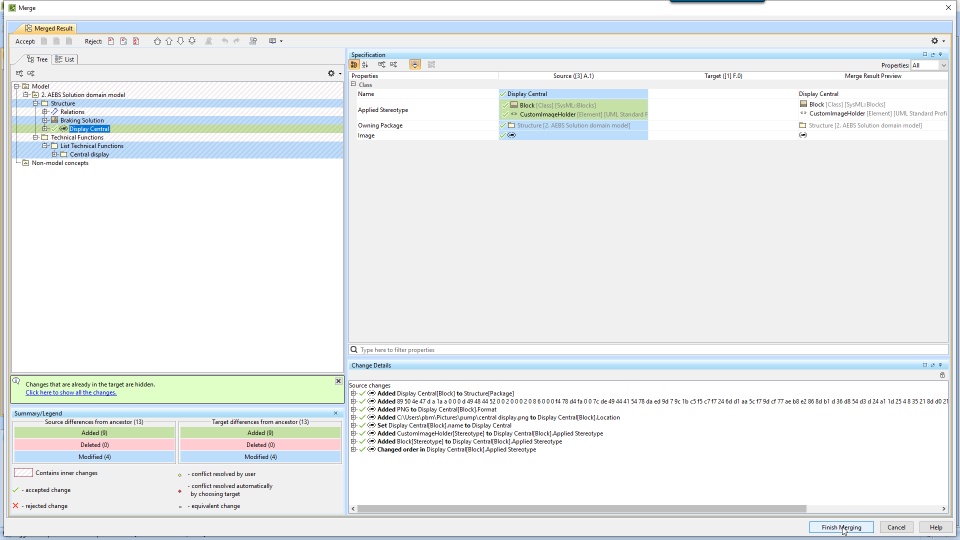Toggle categorized view in Specification toolbar
The image size is (960, 540).
point(354,65)
